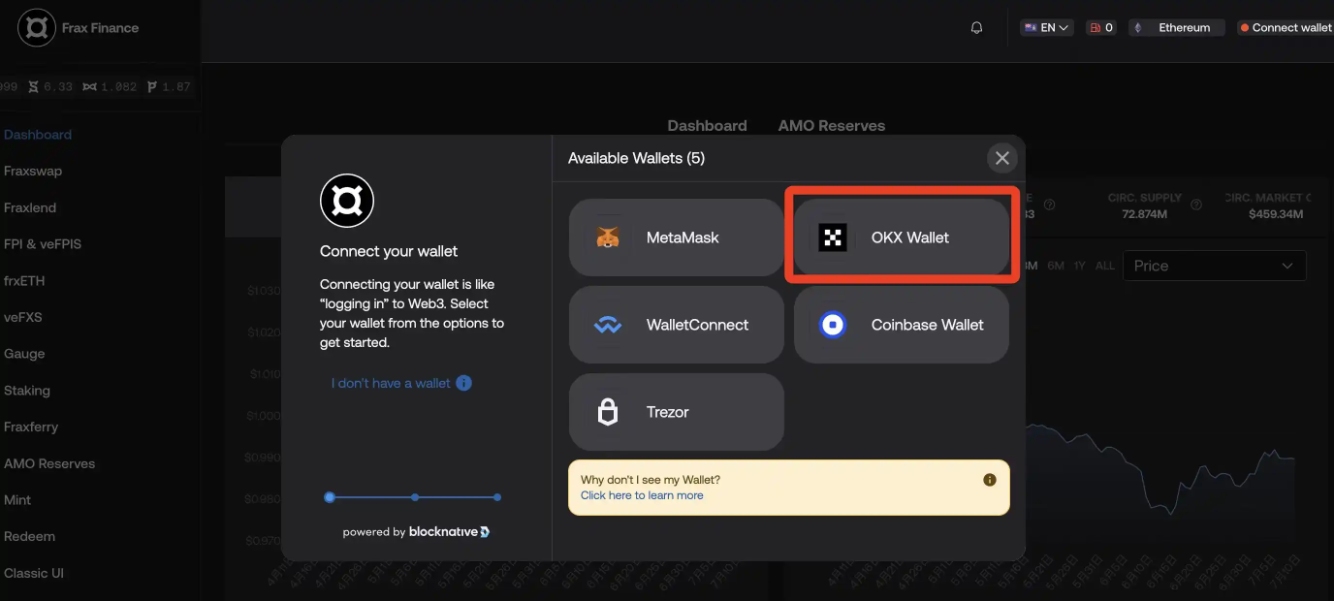1334x601 pixels.
Task: Click the Frax Finance logo
Action: tap(36, 27)
